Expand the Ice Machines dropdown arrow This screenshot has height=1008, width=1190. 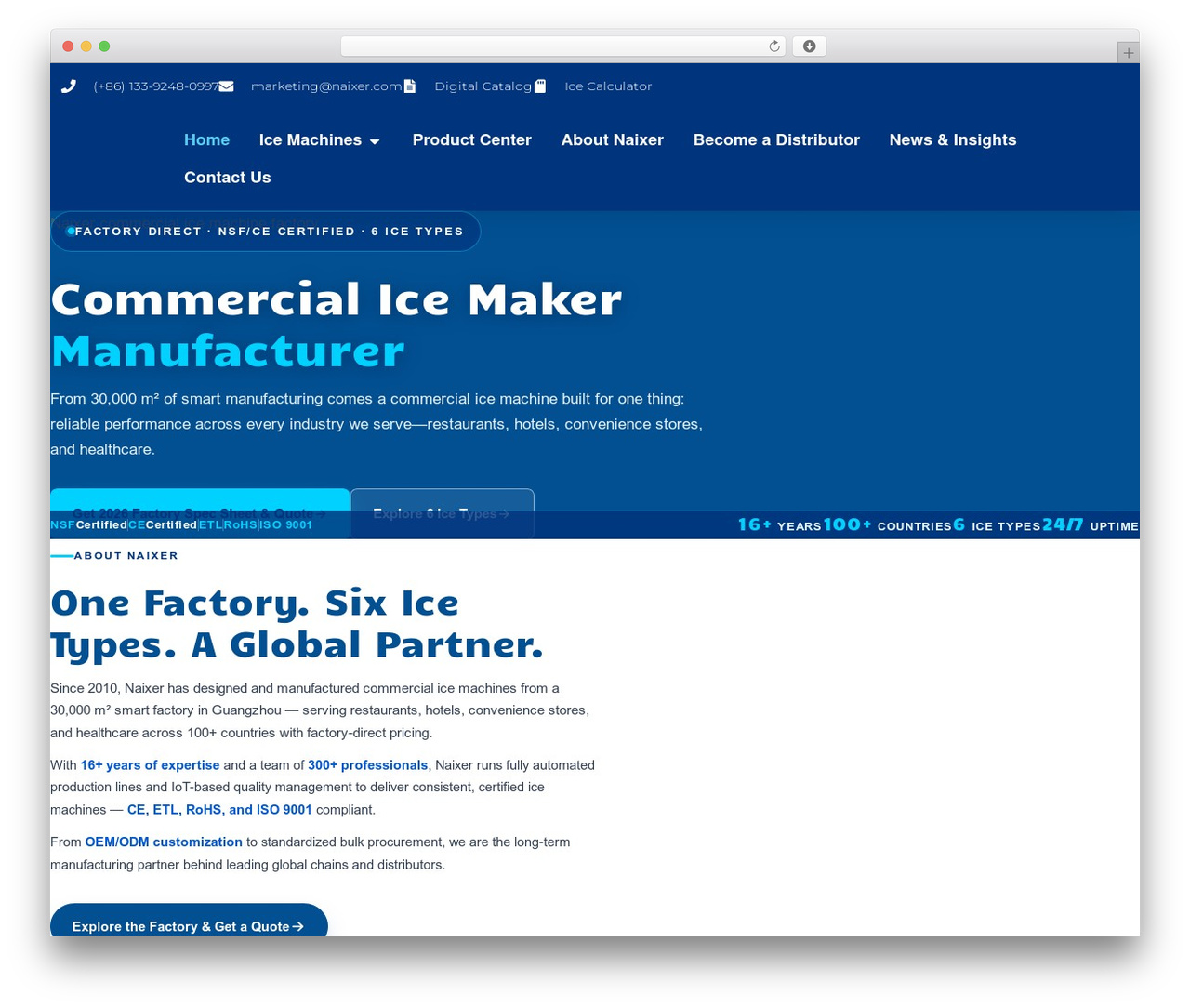(375, 141)
